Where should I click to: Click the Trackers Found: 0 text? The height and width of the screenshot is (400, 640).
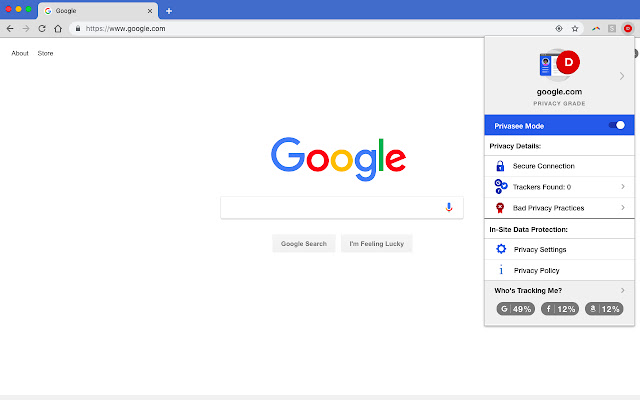tap(542, 187)
